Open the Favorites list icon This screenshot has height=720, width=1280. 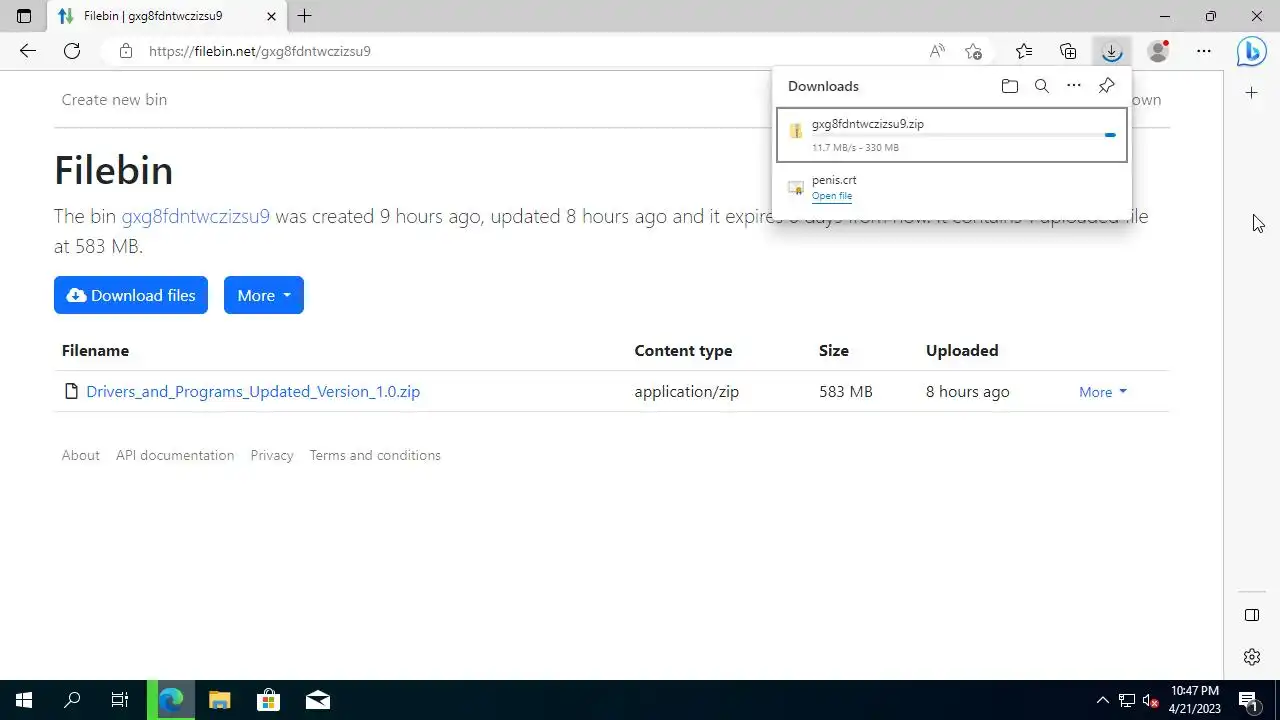click(x=1024, y=51)
